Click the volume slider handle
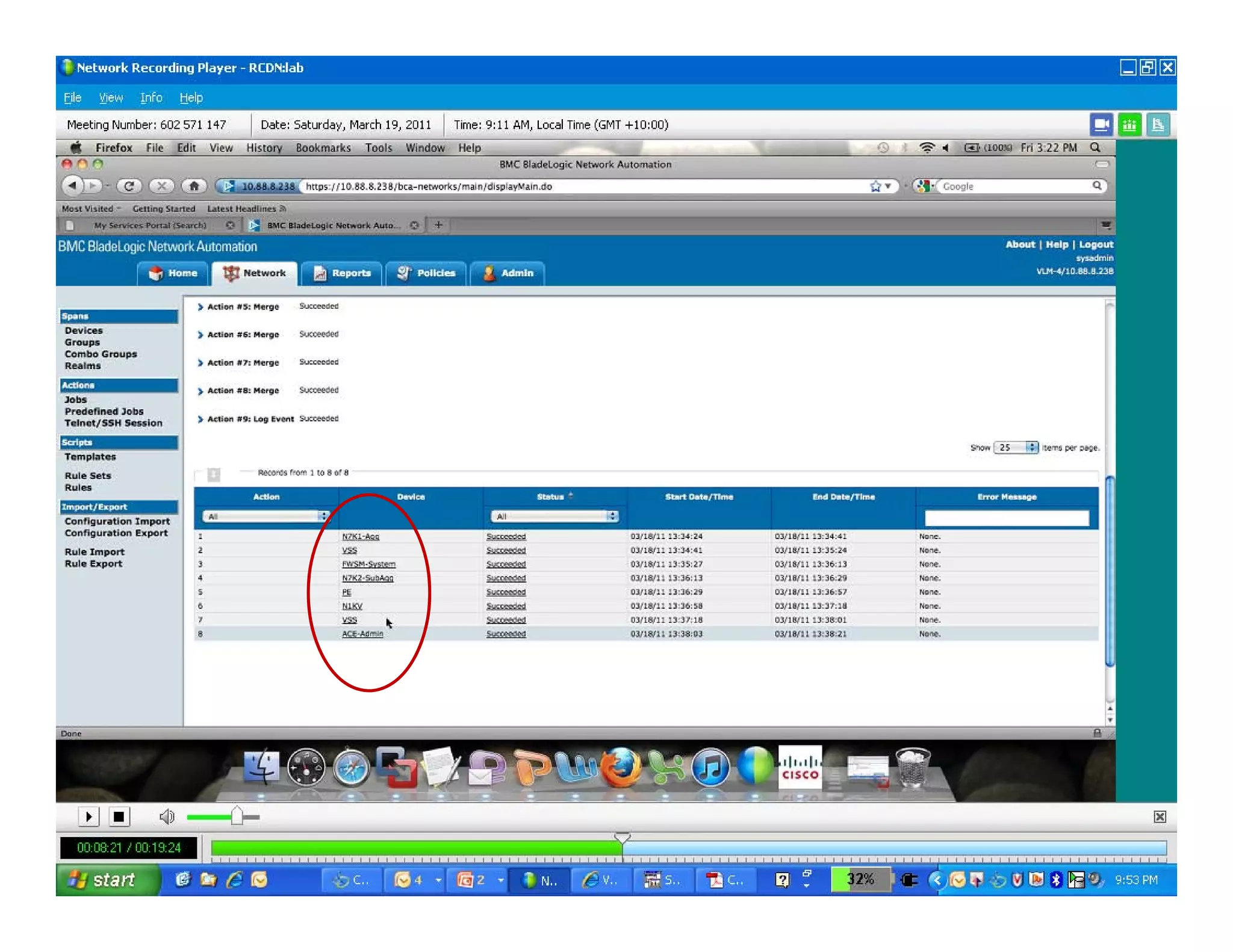Image resolution: width=1233 pixels, height=952 pixels. (237, 816)
